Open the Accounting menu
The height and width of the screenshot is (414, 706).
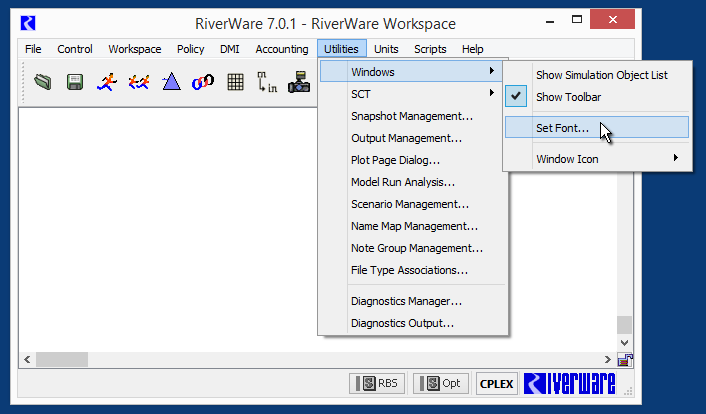coord(282,49)
